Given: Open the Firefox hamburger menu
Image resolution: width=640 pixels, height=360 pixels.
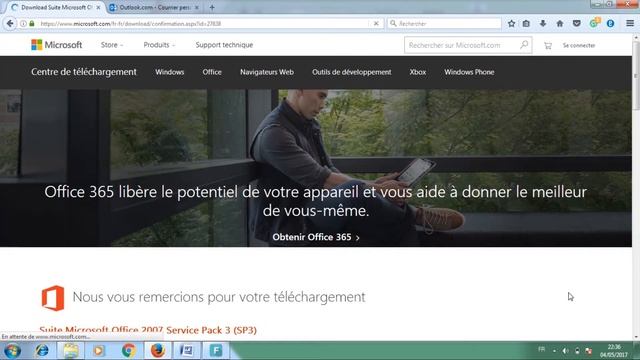Looking at the screenshot, I should click(x=630, y=24).
